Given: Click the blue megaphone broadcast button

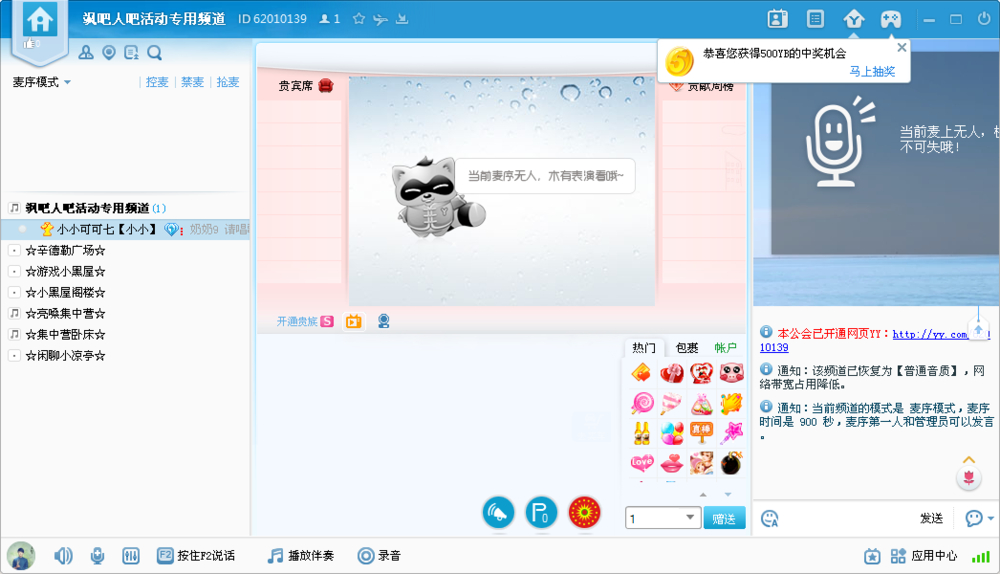Looking at the screenshot, I should (x=498, y=512).
